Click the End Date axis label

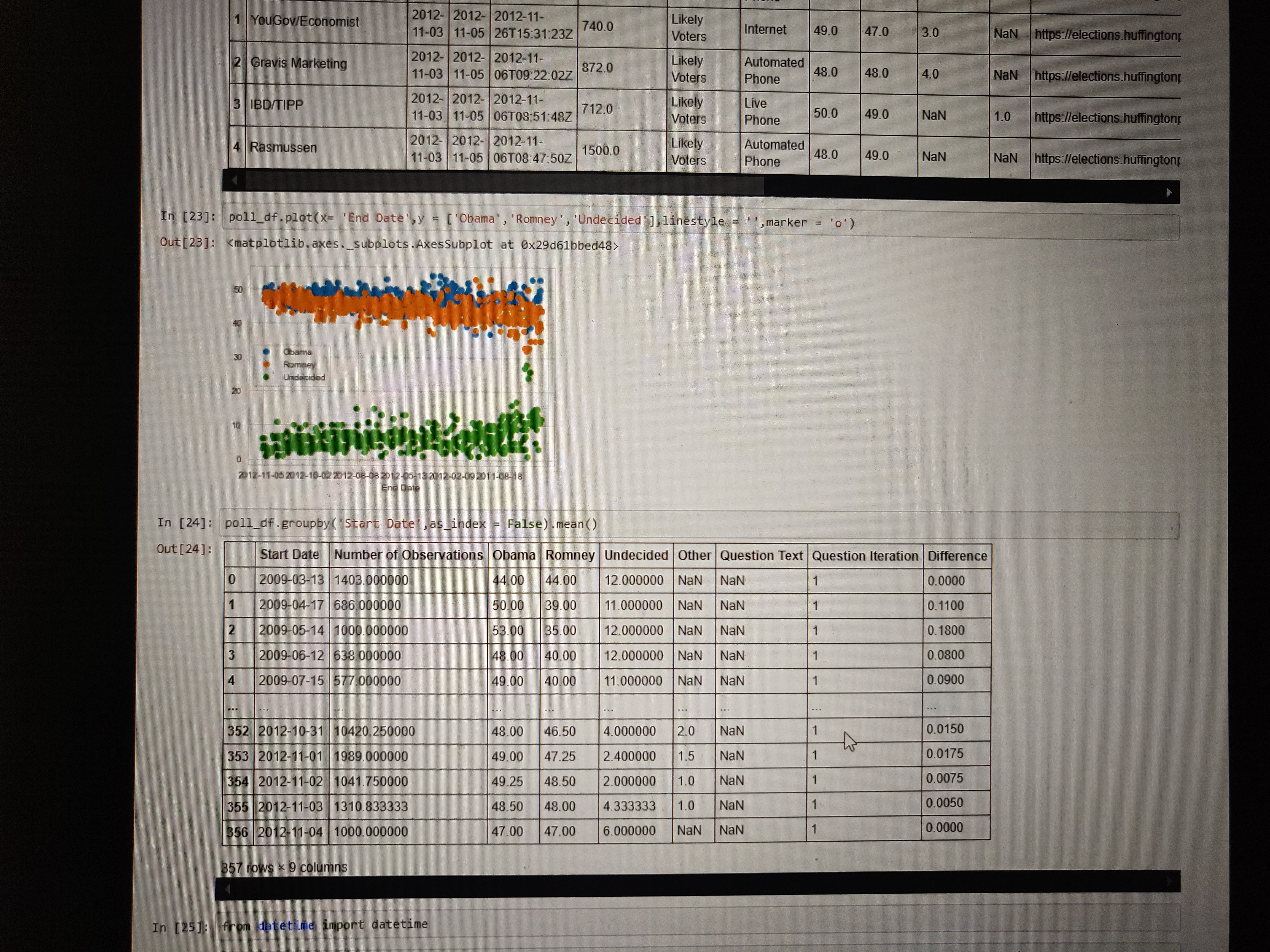coord(400,488)
